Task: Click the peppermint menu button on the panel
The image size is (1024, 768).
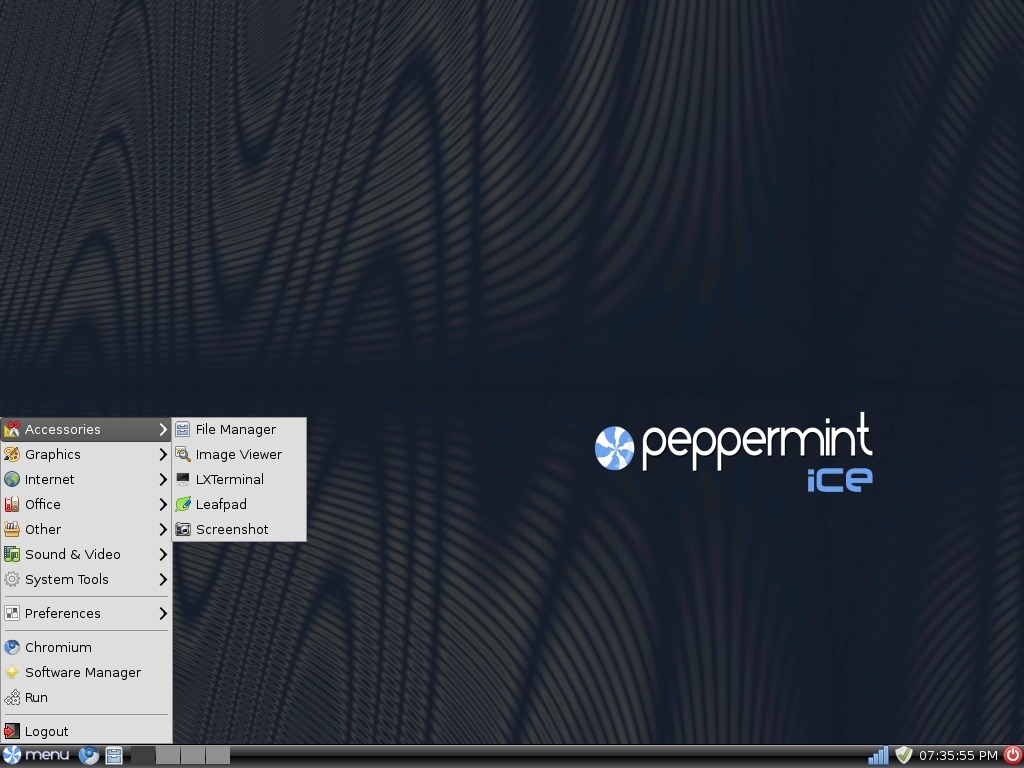Action: click(x=37, y=755)
